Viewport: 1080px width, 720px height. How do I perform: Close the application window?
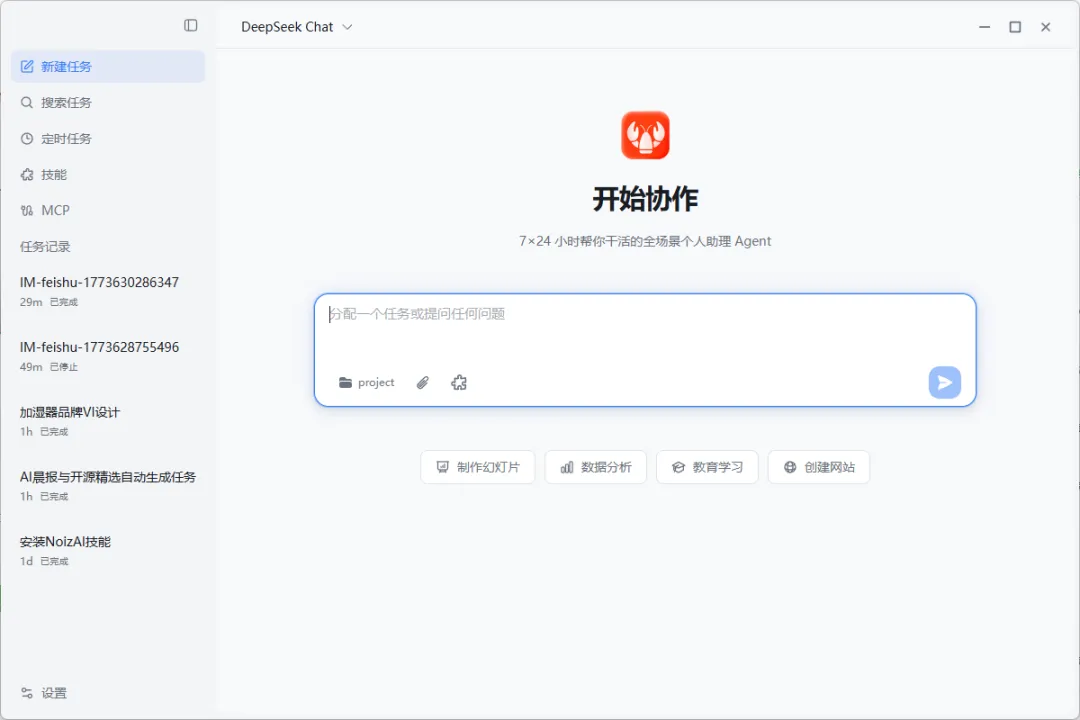[x=1046, y=27]
